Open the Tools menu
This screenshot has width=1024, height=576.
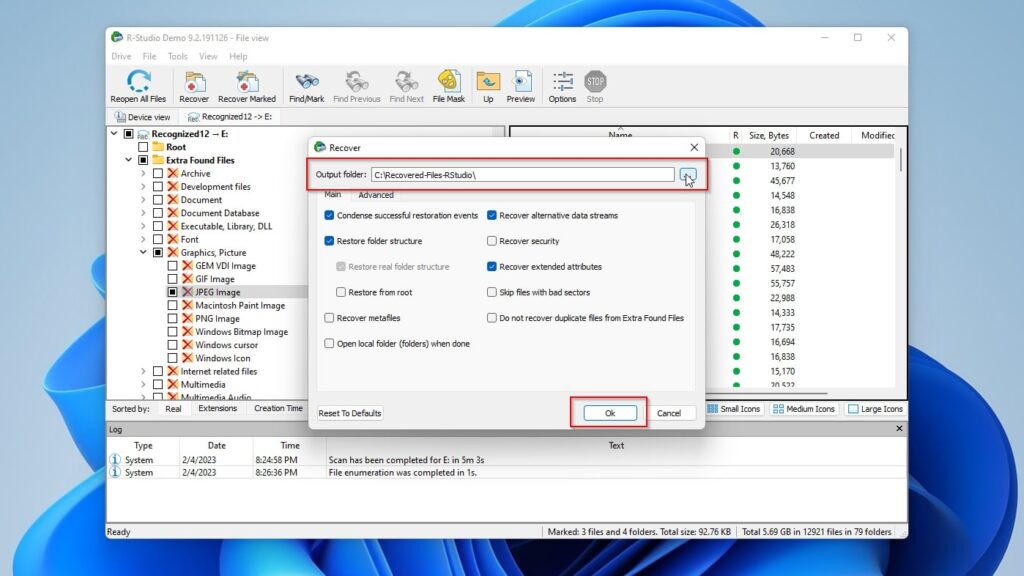click(178, 56)
